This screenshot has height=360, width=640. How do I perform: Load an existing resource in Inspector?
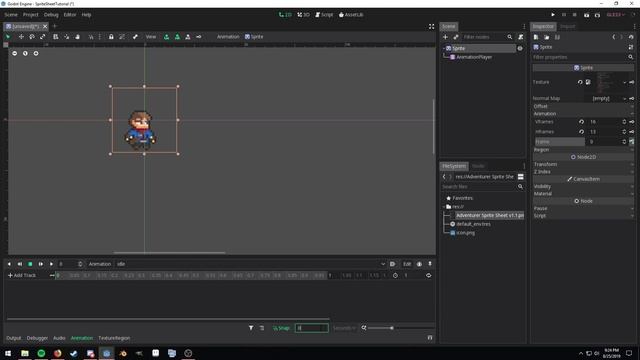[547, 37]
